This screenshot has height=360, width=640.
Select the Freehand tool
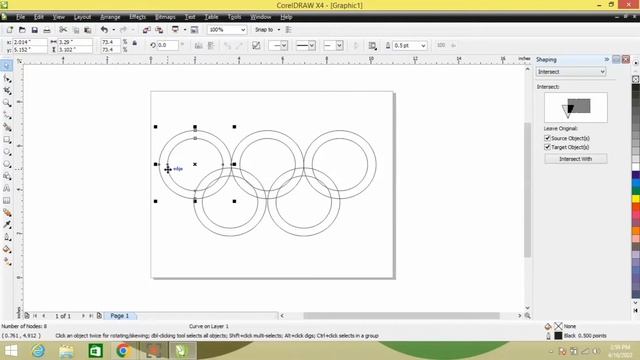(x=7, y=115)
